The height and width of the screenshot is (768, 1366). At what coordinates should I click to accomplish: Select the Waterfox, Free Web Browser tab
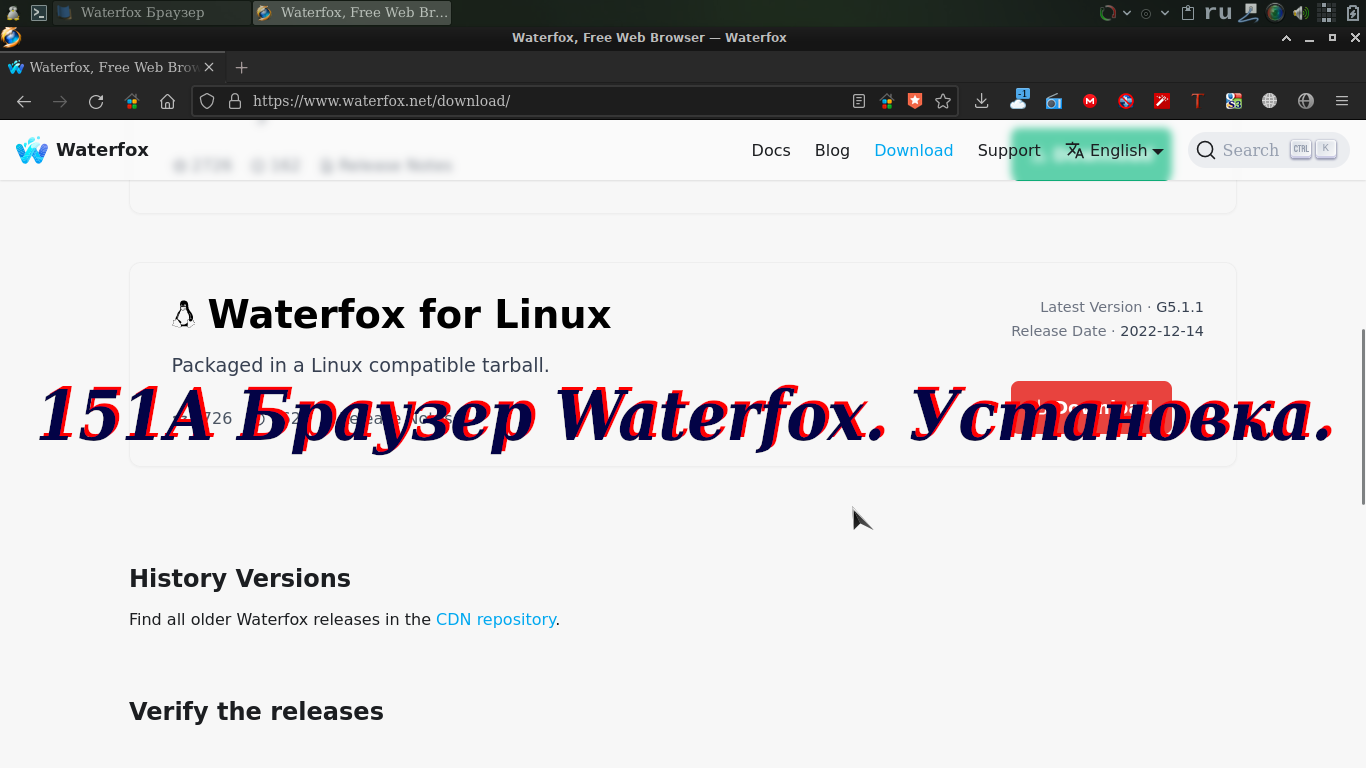coord(111,67)
